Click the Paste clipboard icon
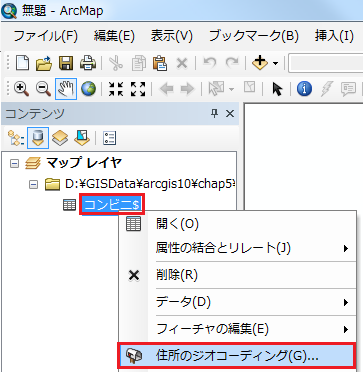This screenshot has width=363, height=372. [160, 62]
